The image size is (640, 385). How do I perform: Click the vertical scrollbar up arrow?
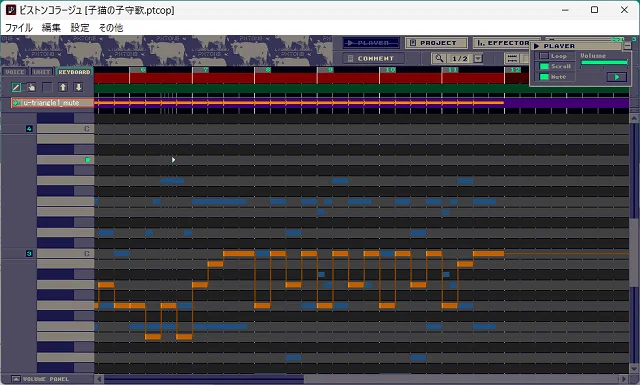click(x=634, y=118)
